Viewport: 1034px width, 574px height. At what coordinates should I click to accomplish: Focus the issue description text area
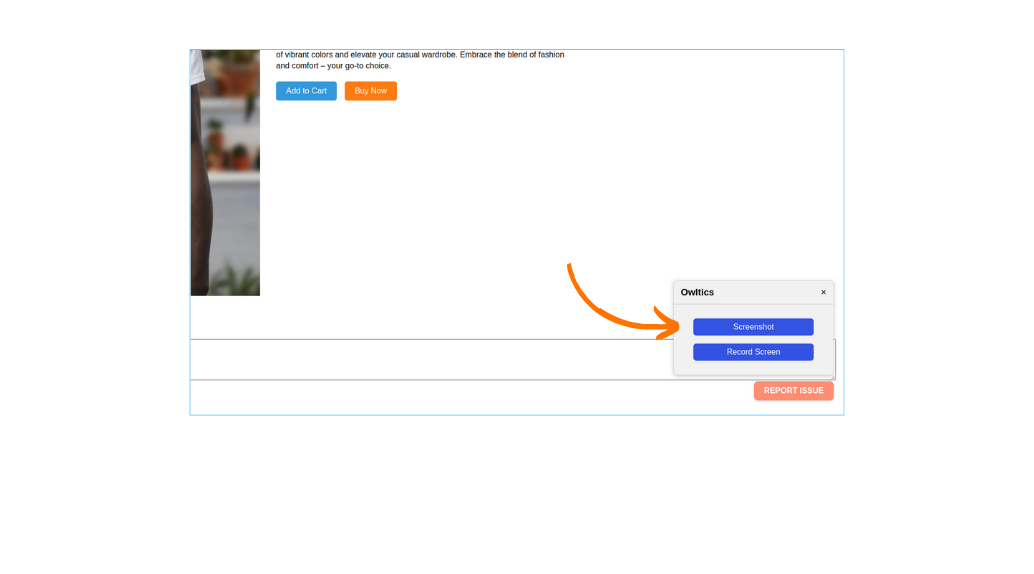(x=430, y=360)
